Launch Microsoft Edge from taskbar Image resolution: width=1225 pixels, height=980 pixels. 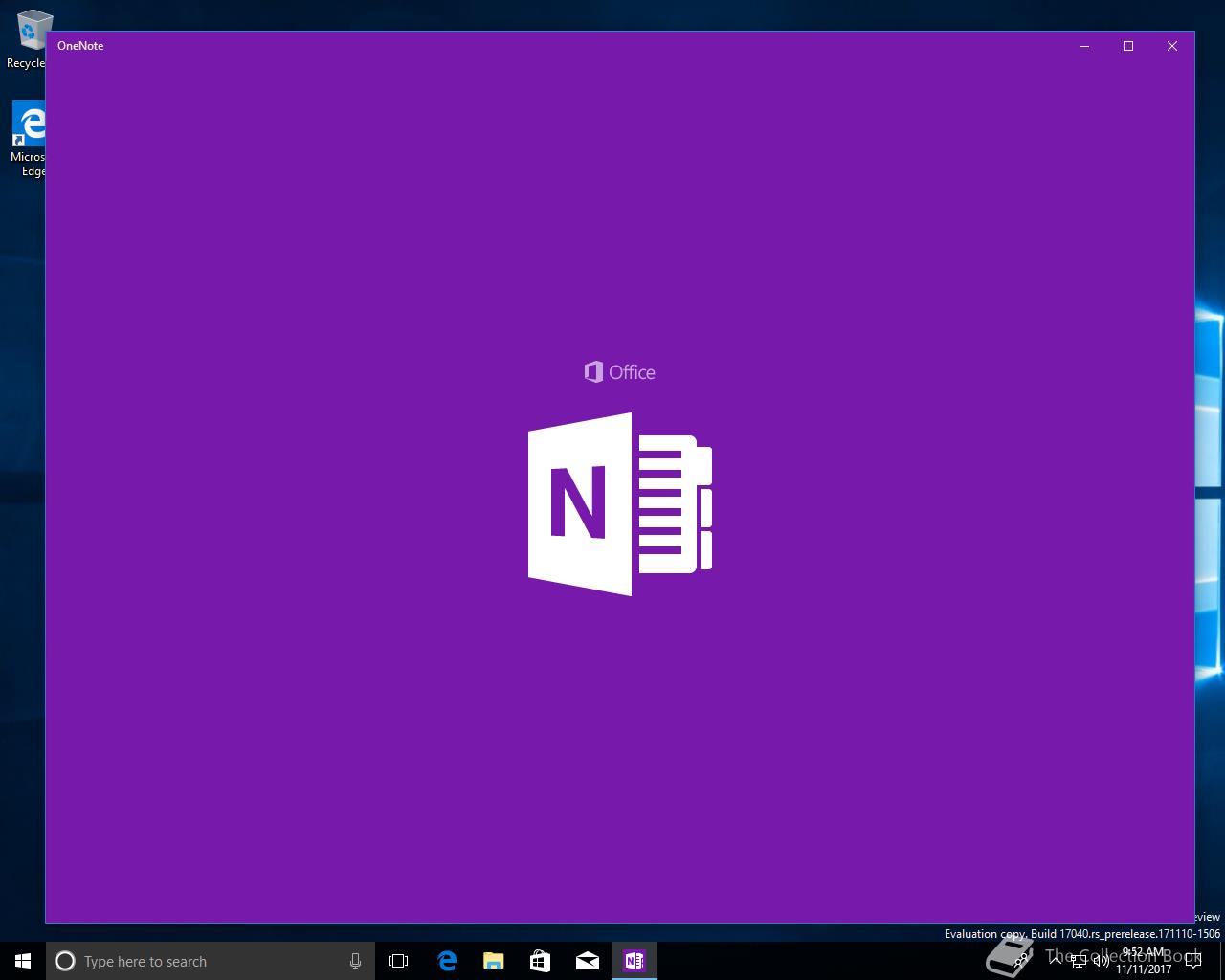[x=446, y=961]
